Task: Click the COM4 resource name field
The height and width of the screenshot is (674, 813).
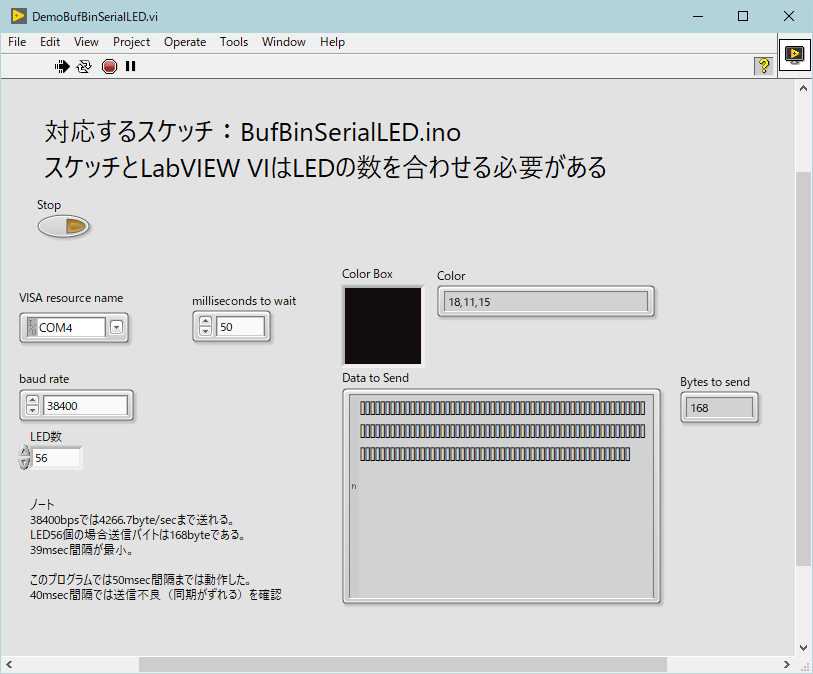Action: coord(72,327)
